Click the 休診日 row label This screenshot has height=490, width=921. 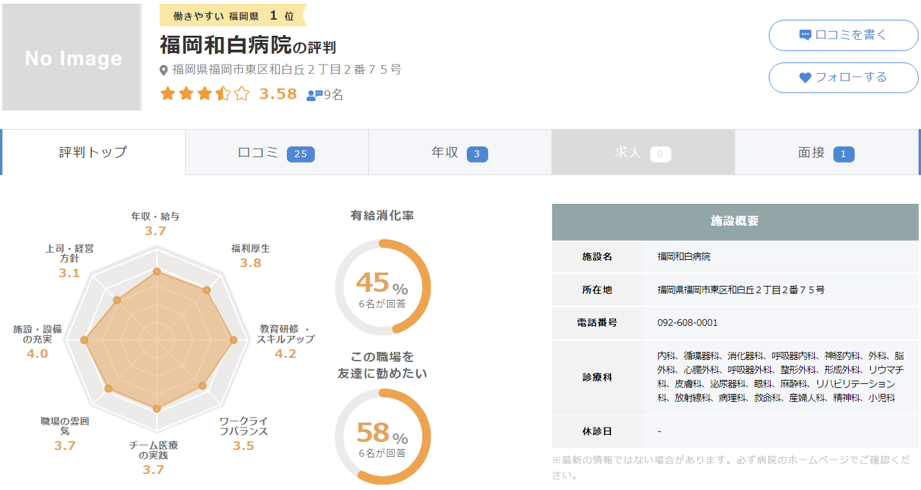[597, 431]
